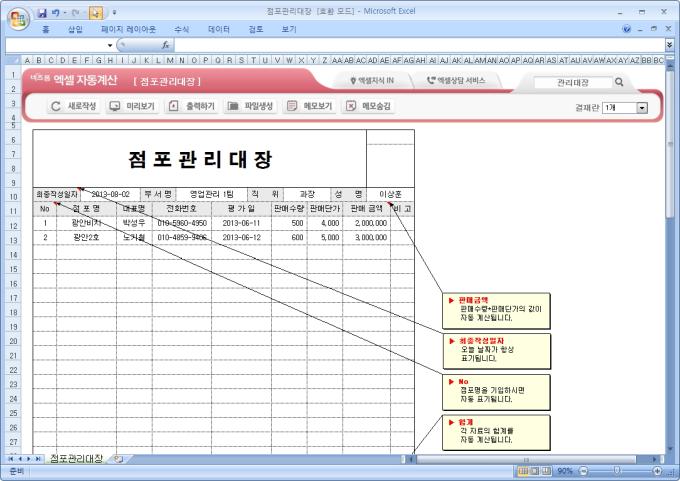Select the phone cell 010-5960-4950
This screenshot has height=481, width=680.
coord(182,223)
